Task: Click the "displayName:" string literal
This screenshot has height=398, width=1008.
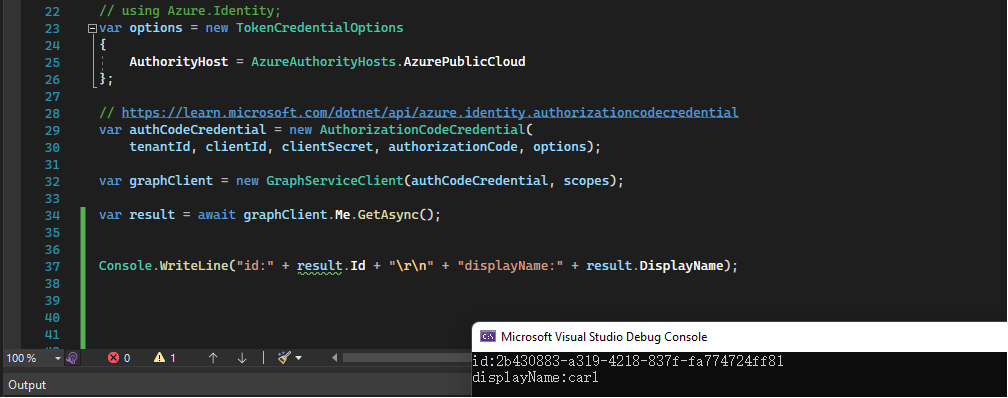Action: (510, 266)
